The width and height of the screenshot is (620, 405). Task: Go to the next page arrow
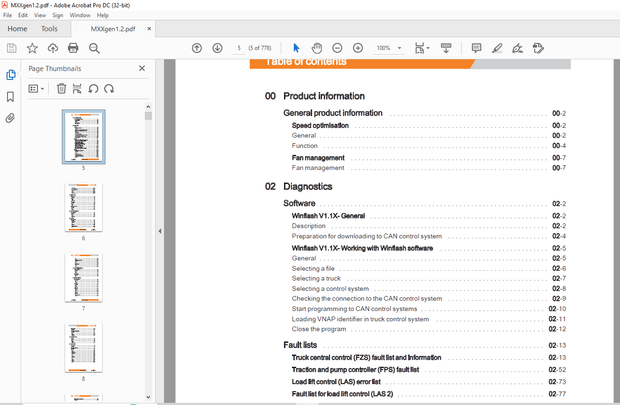(217, 48)
